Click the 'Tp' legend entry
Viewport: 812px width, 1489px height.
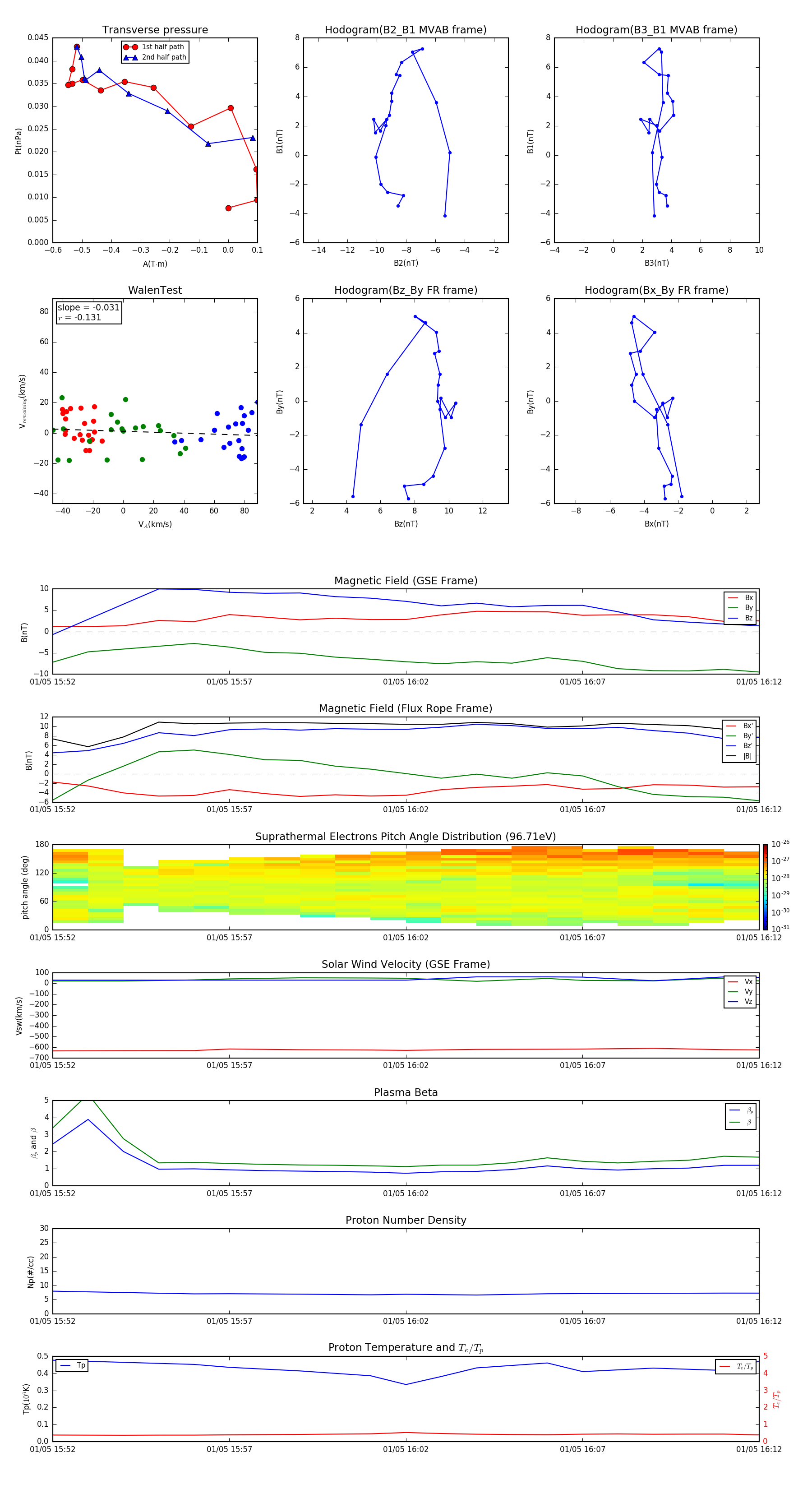click(x=72, y=1365)
